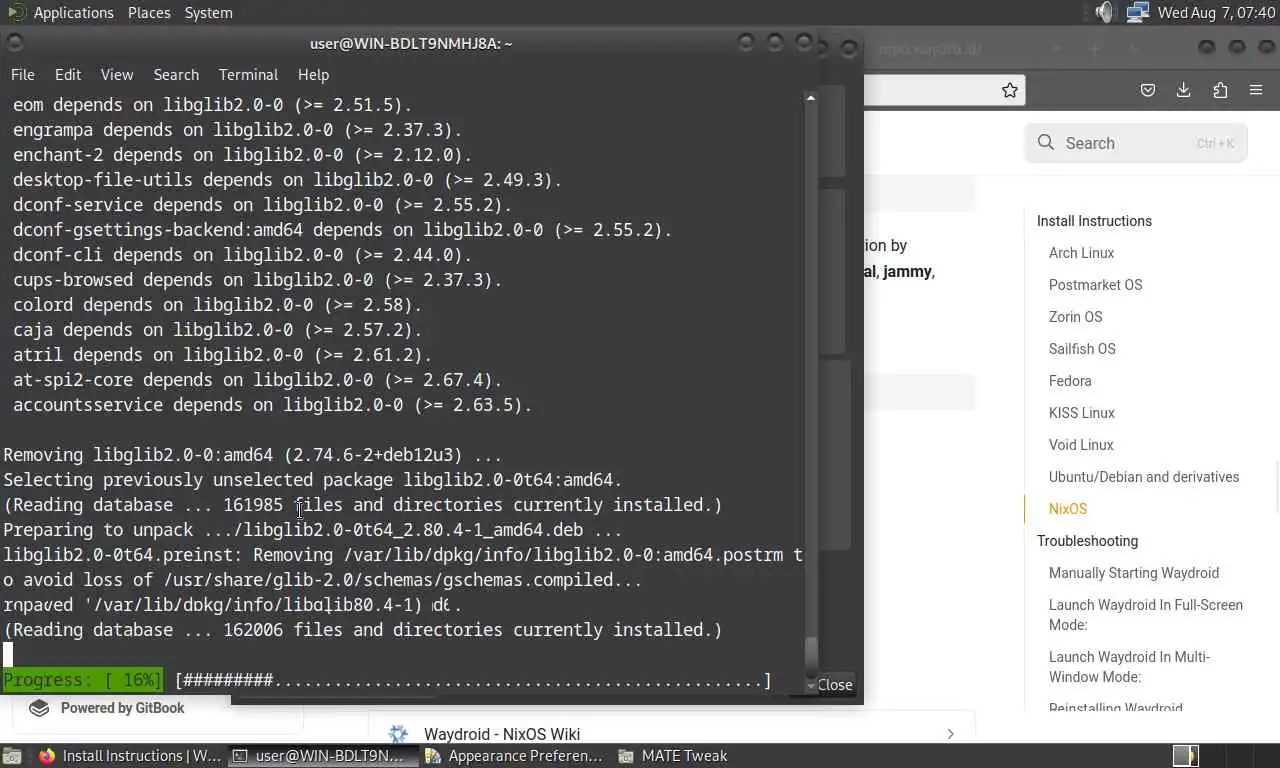Open the Zorin OS sidebar link
The width and height of the screenshot is (1280, 768).
[x=1075, y=317]
